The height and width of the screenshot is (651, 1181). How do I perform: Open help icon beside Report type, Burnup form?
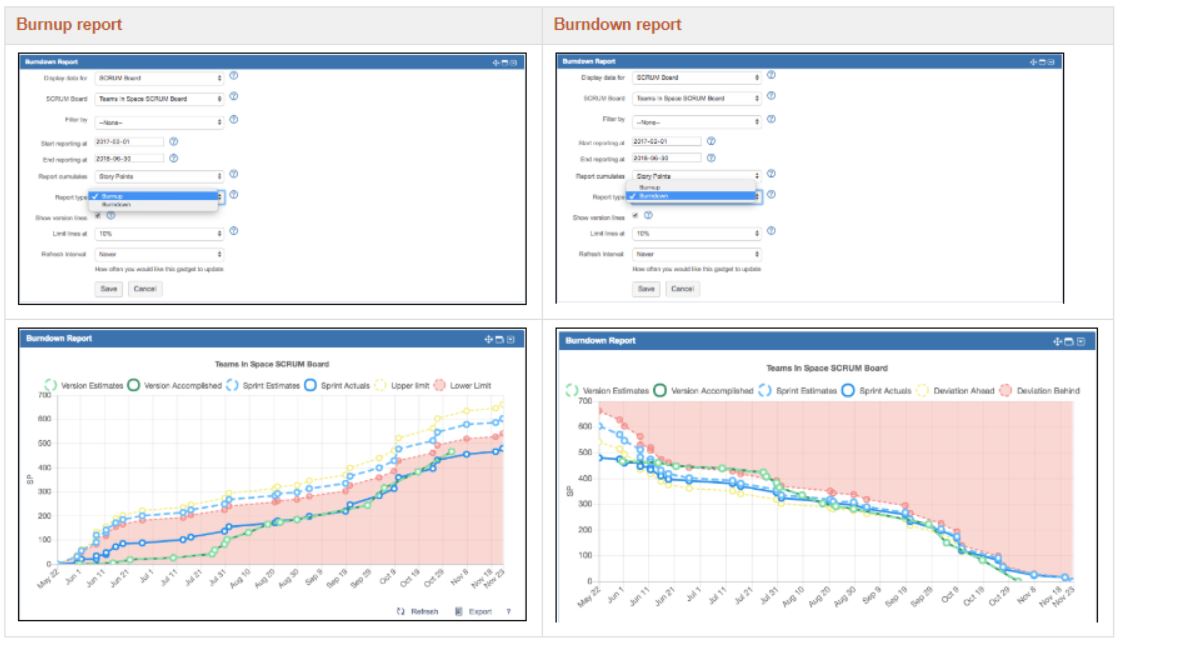tap(233, 194)
